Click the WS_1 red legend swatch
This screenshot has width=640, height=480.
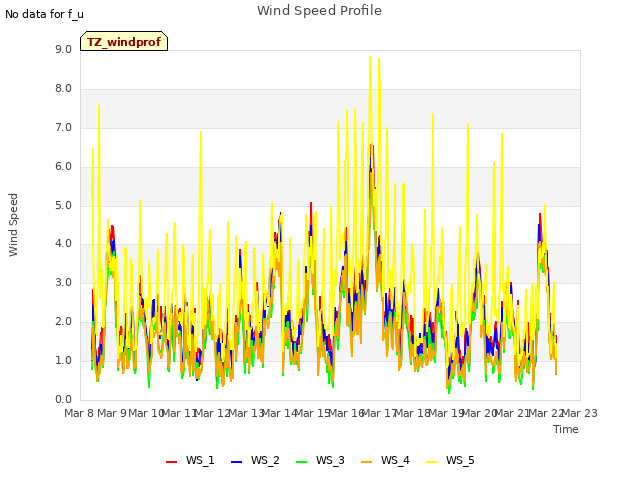pyautogui.click(x=171, y=461)
